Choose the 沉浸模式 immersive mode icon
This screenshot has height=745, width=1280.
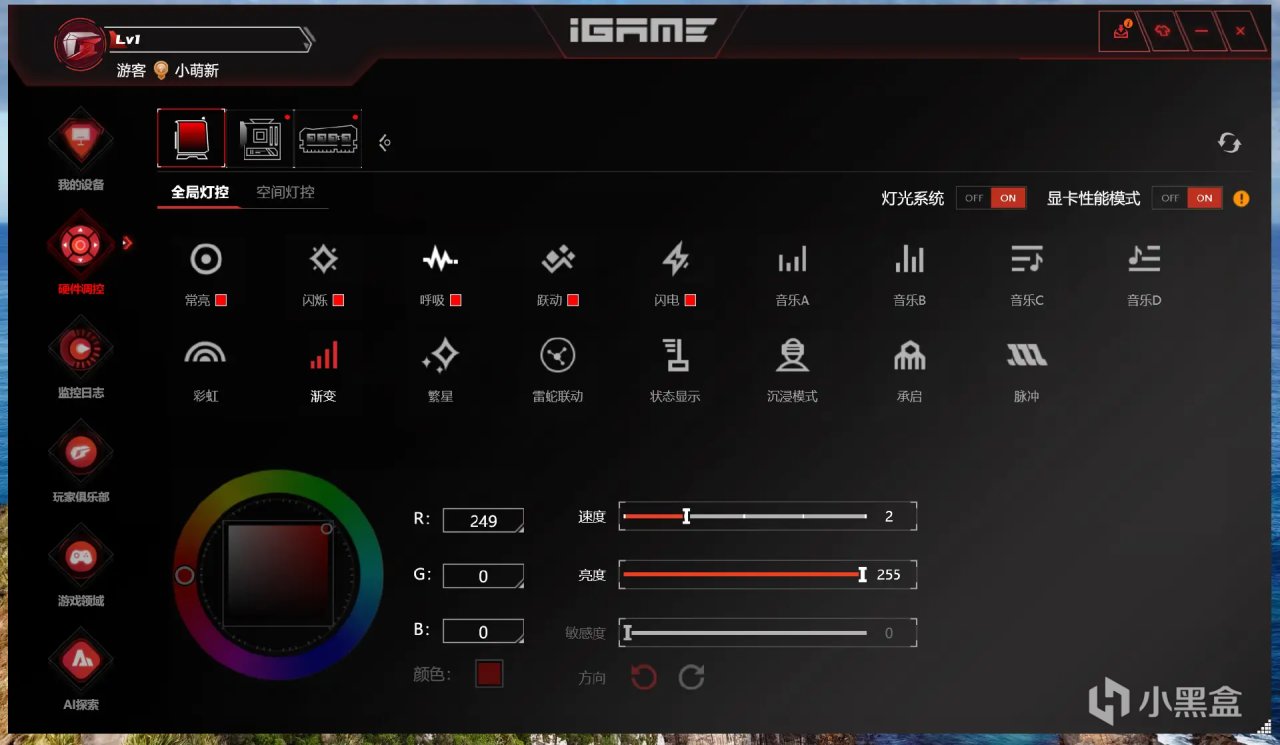coord(792,356)
